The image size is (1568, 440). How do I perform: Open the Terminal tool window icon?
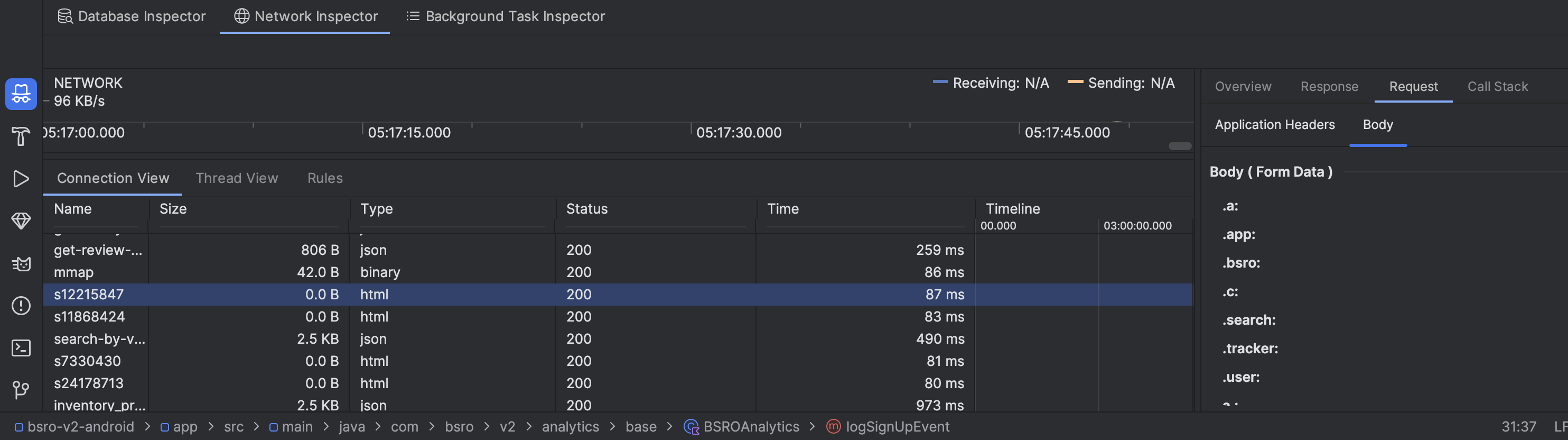click(21, 347)
